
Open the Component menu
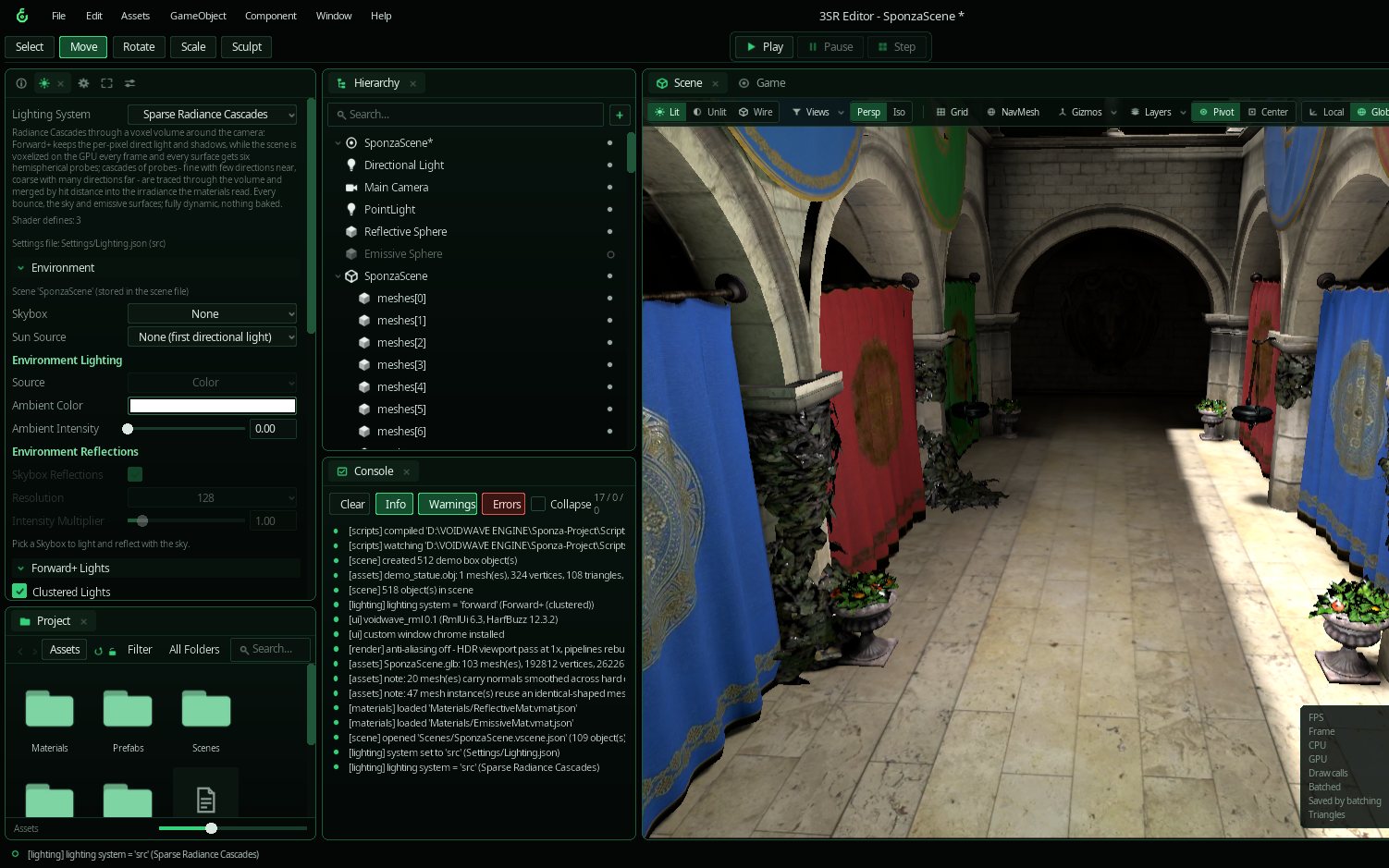point(270,16)
